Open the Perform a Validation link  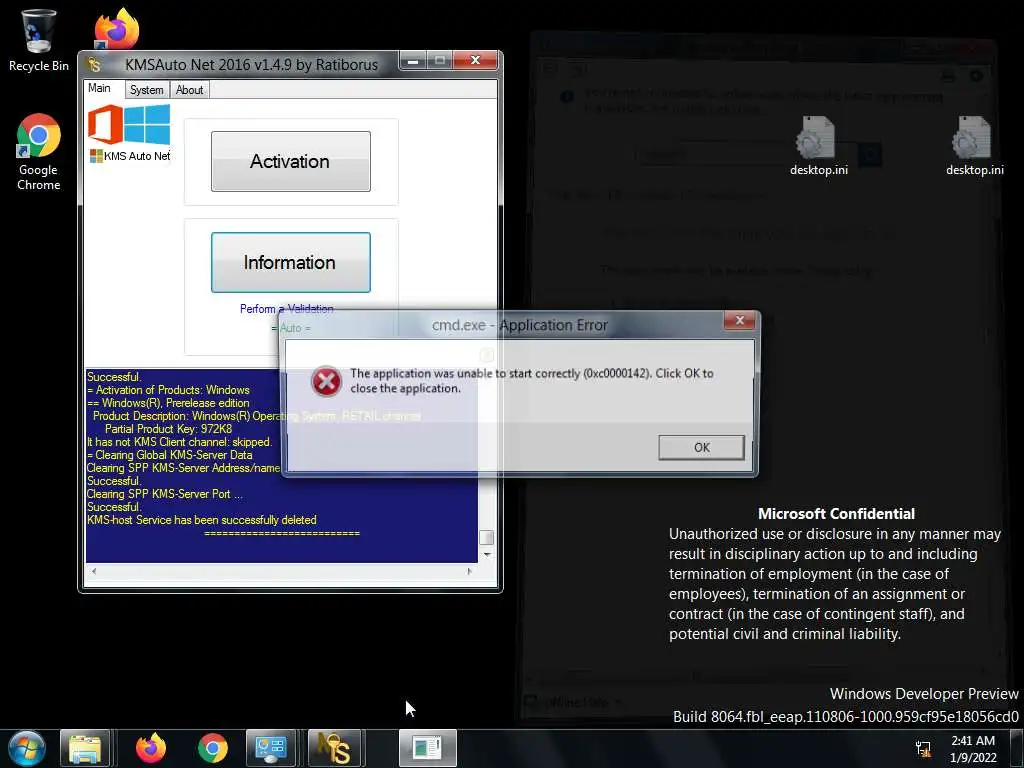point(287,309)
